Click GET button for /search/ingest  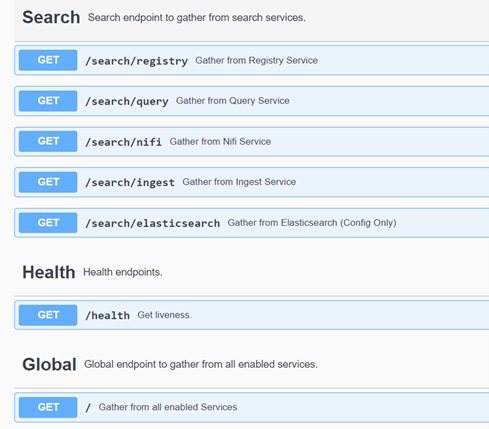tap(48, 182)
